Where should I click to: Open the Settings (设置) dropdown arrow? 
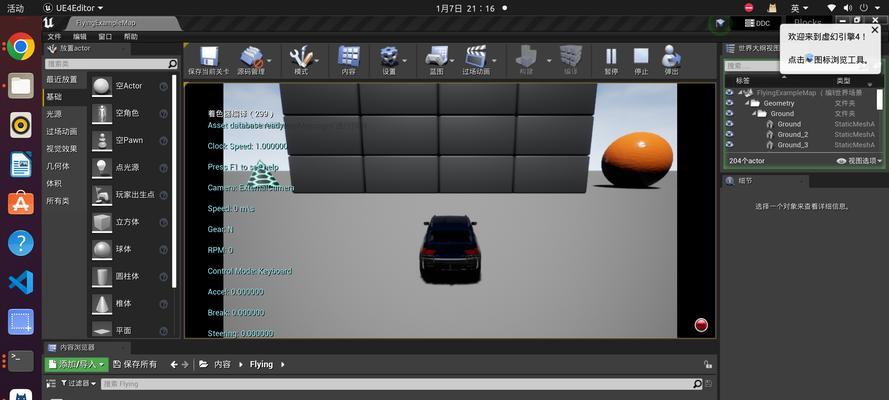[x=404, y=60]
